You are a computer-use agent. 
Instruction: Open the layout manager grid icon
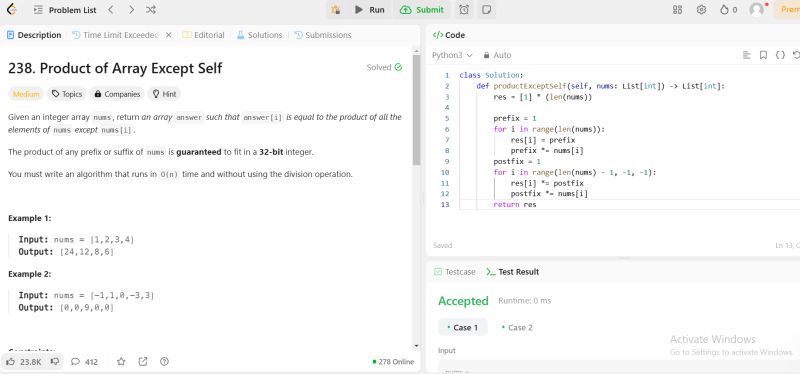coord(678,10)
